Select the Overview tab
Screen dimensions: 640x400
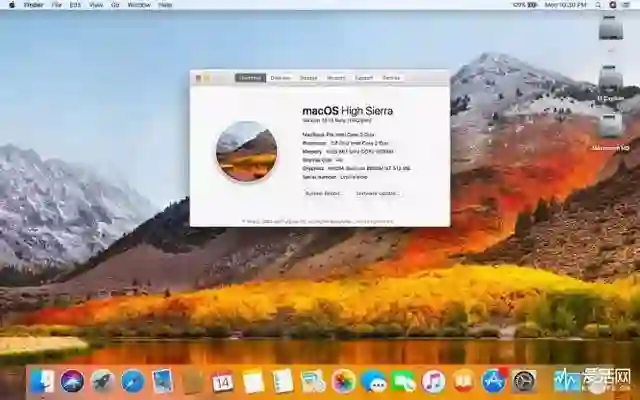click(x=250, y=78)
